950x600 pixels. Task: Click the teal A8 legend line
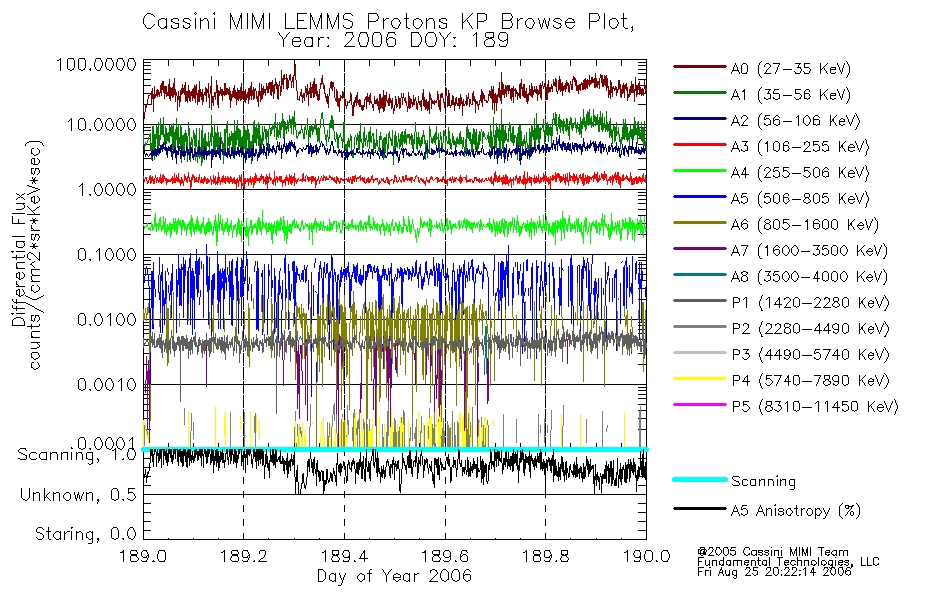pos(699,275)
